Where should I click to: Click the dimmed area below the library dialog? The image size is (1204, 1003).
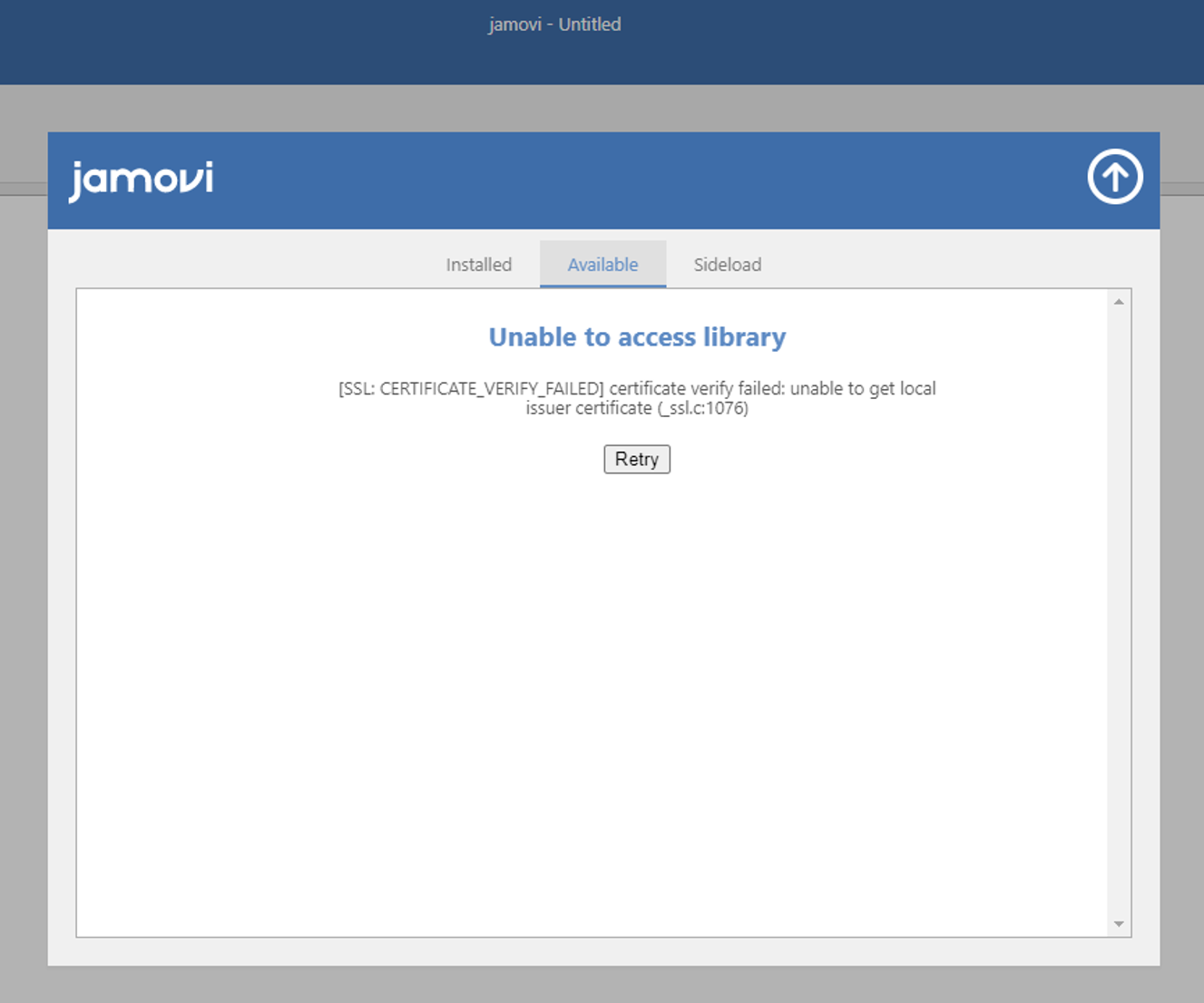coord(599,985)
